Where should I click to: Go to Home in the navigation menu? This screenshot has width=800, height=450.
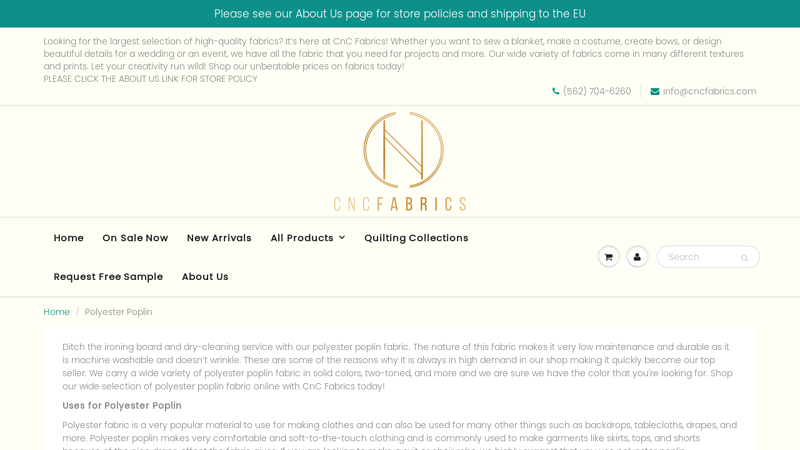coord(69,238)
